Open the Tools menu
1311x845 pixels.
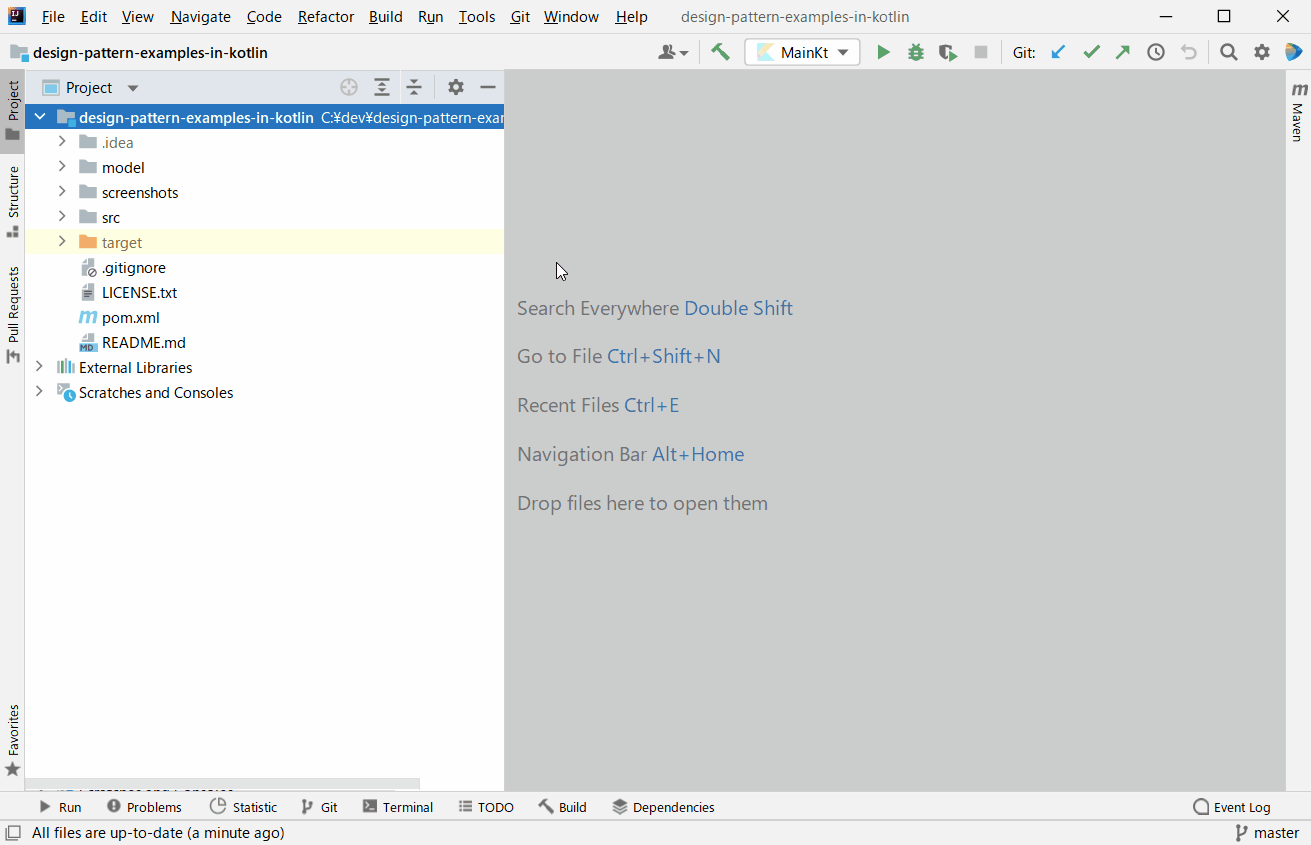click(477, 17)
